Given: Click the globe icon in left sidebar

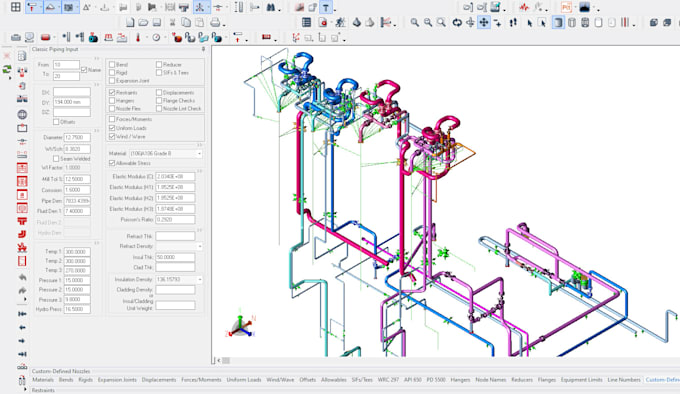Looking at the screenshot, I should (22, 114).
